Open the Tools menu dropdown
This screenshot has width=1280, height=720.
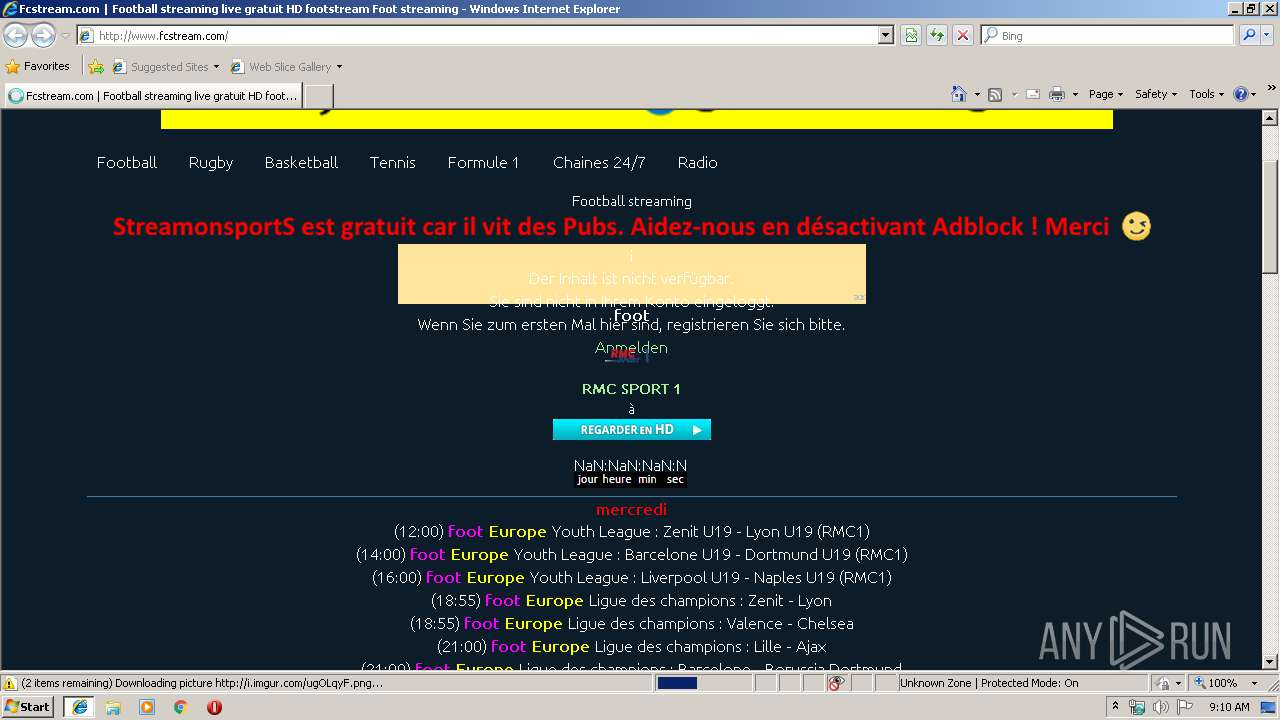click(1207, 94)
